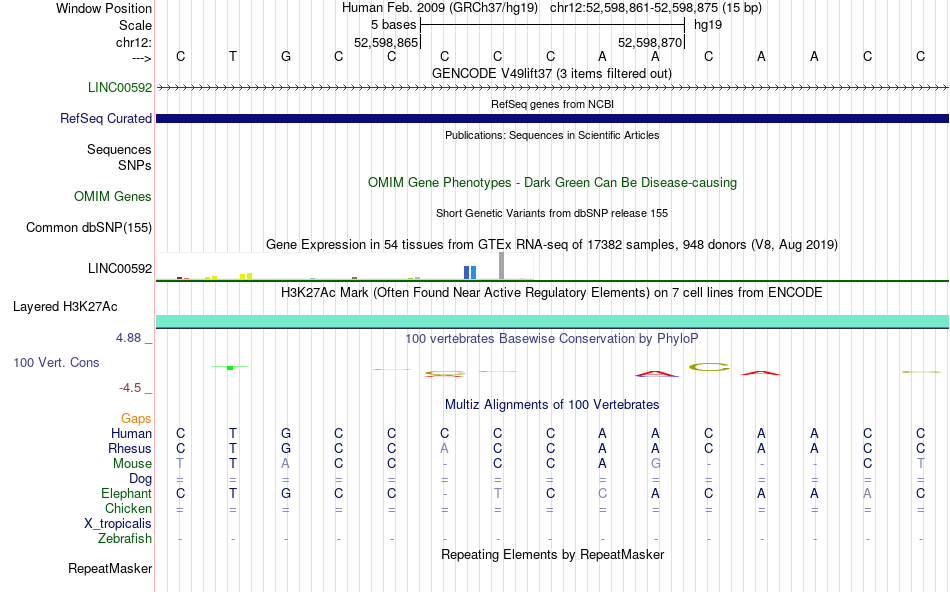Click the chr12: base position label

(134, 42)
